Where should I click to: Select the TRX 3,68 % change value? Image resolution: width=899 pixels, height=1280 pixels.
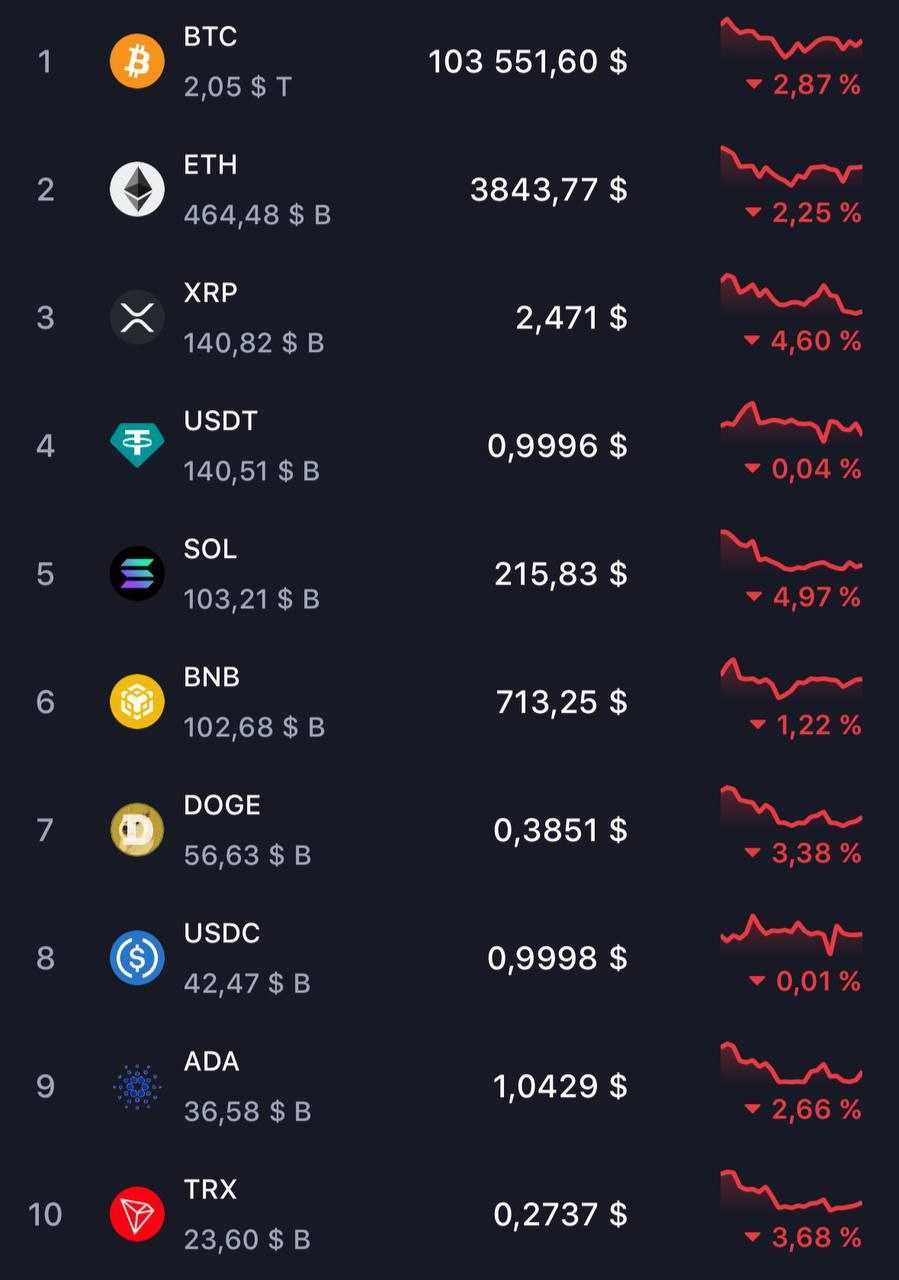[x=804, y=1237]
